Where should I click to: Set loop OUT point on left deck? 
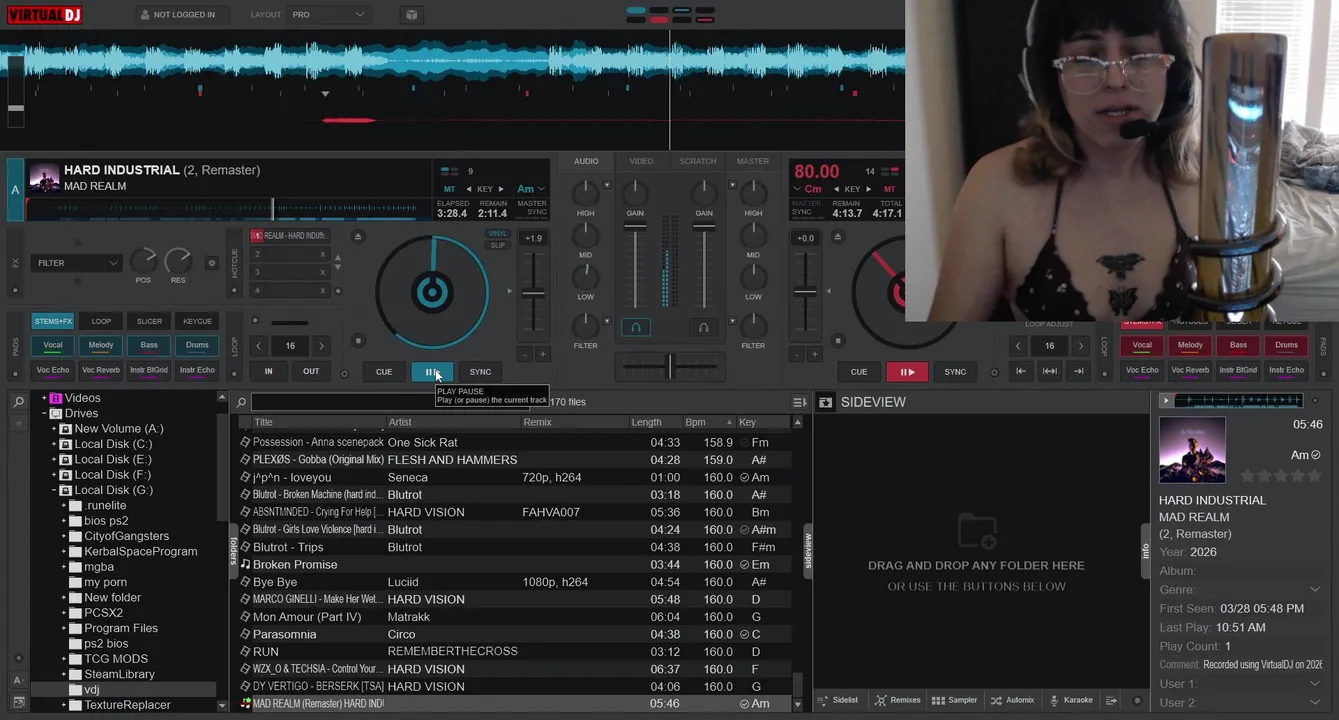311,371
